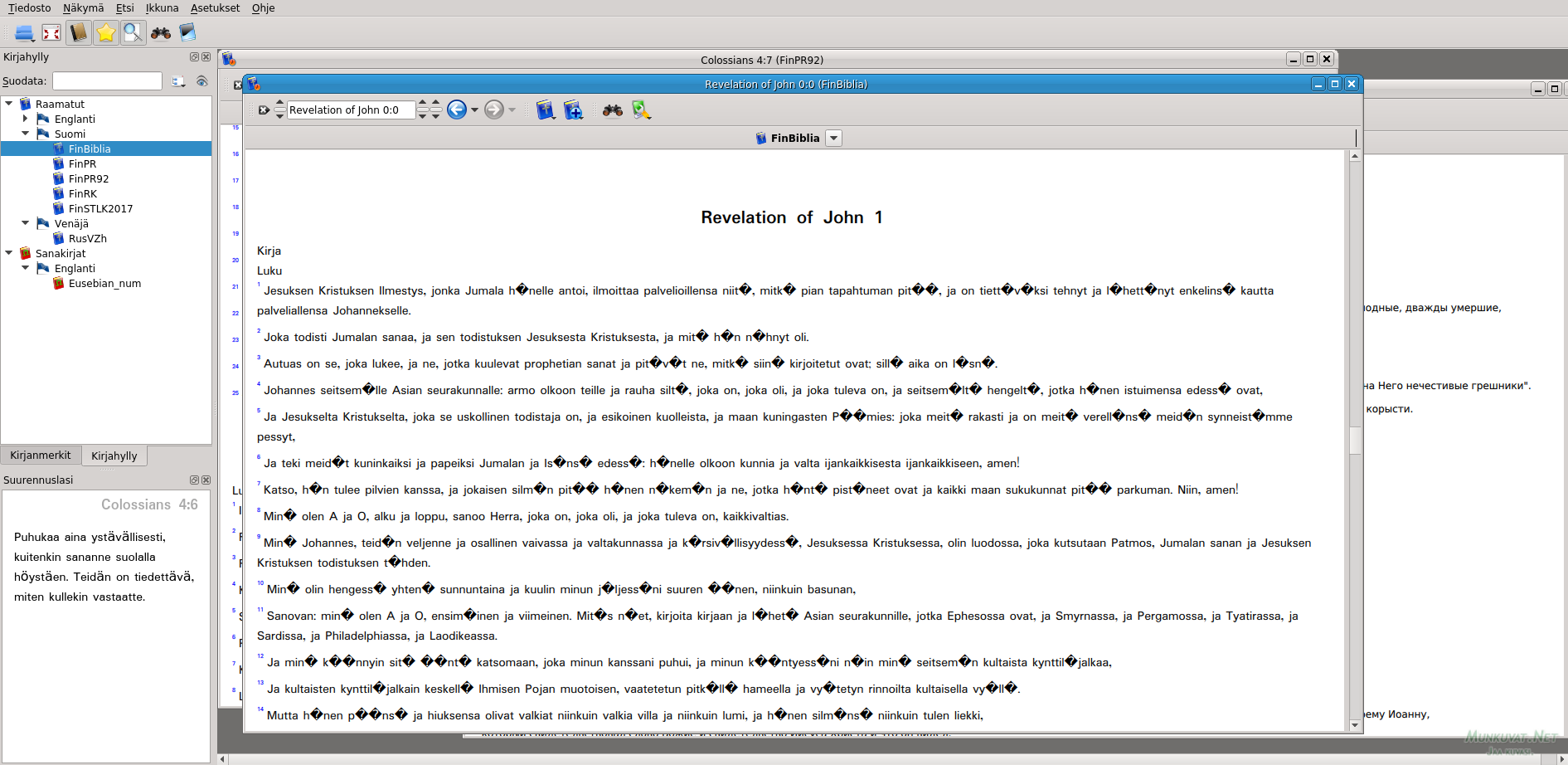Collapse the Raamatut tree node
This screenshot has height=765, width=1568.
9,104
